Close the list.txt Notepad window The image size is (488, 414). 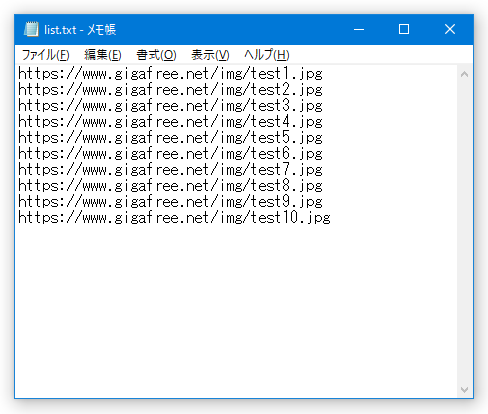point(450,29)
